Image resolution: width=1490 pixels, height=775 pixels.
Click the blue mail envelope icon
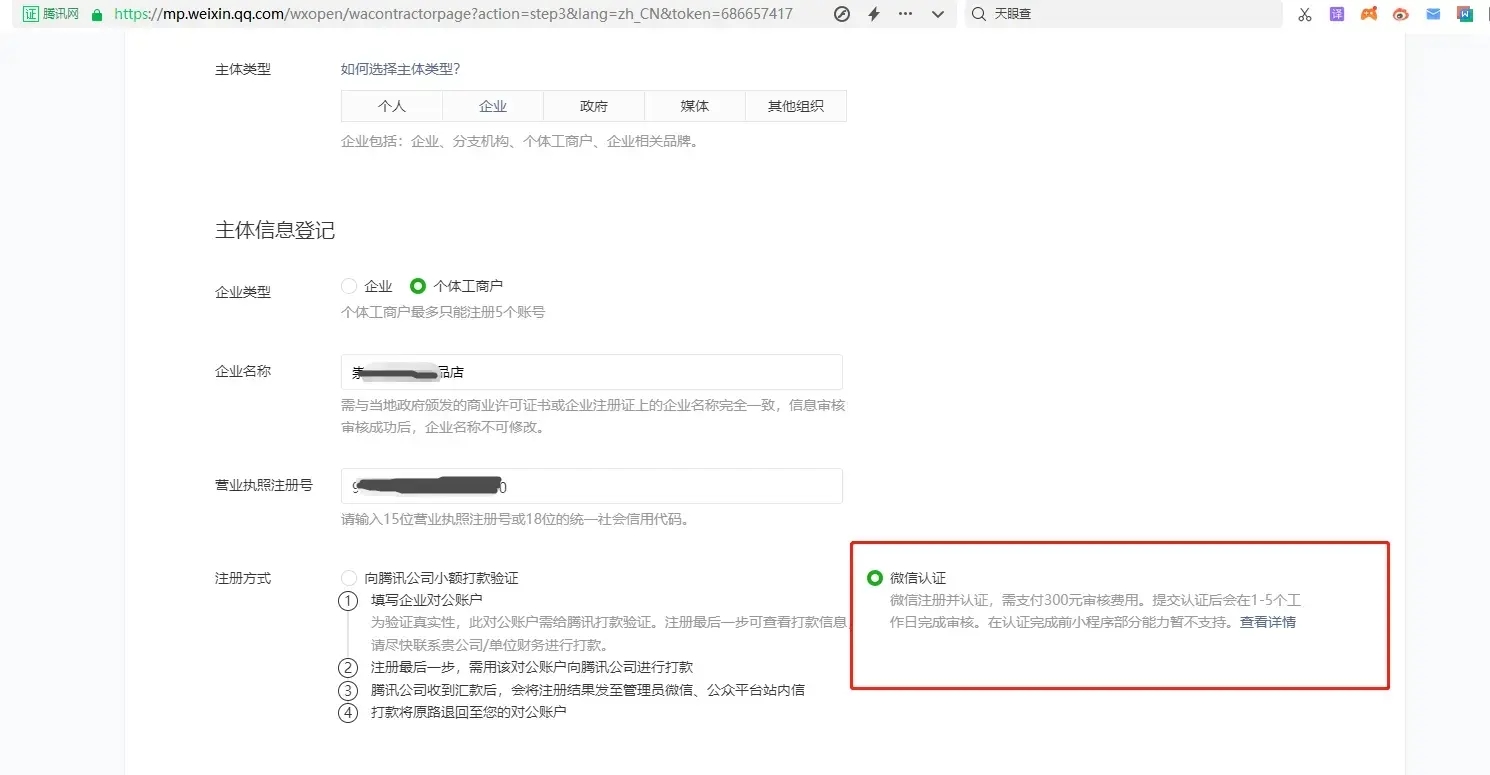coord(1433,15)
